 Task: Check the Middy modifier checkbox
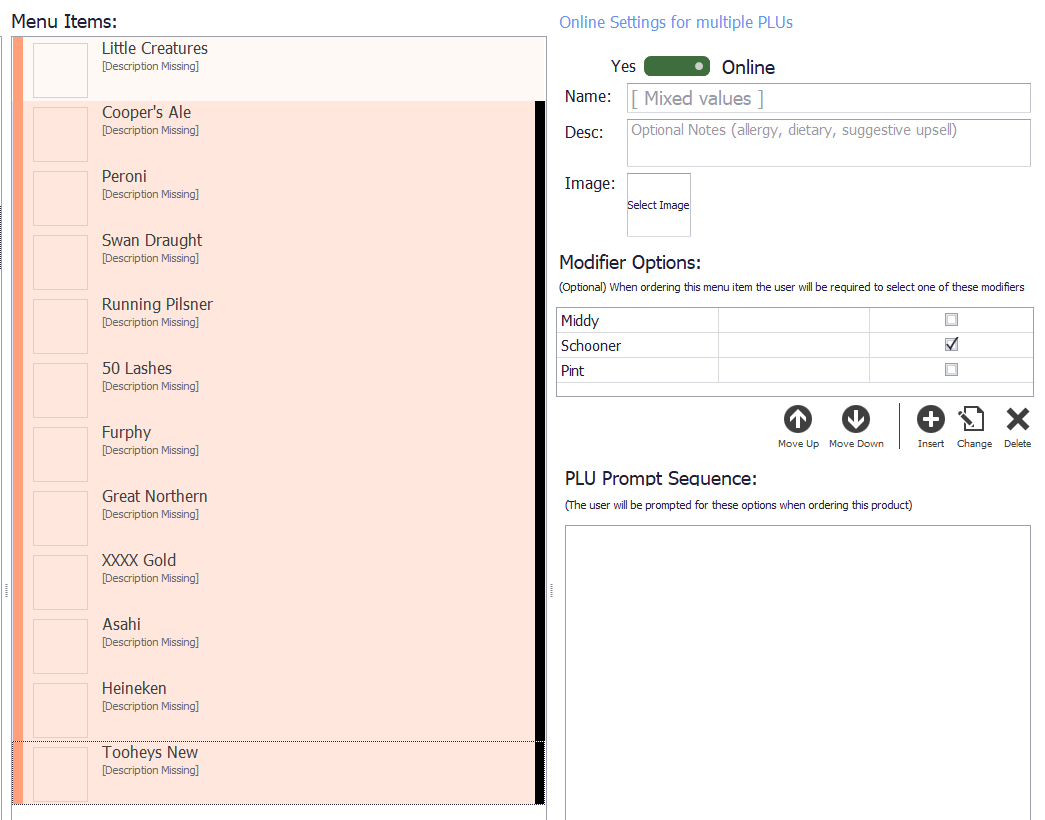tap(951, 320)
